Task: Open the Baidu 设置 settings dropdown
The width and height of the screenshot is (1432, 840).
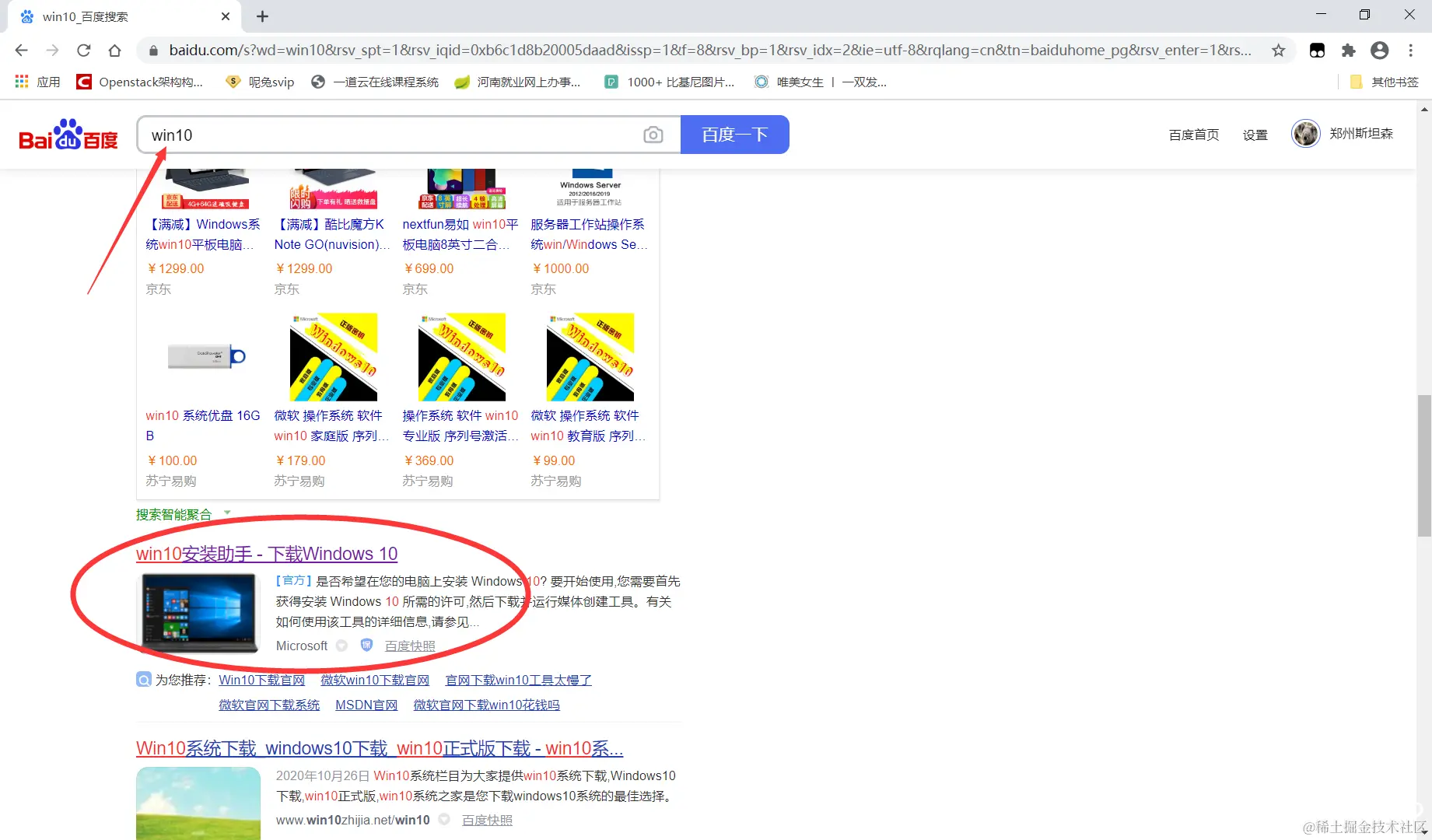Action: coord(1255,134)
